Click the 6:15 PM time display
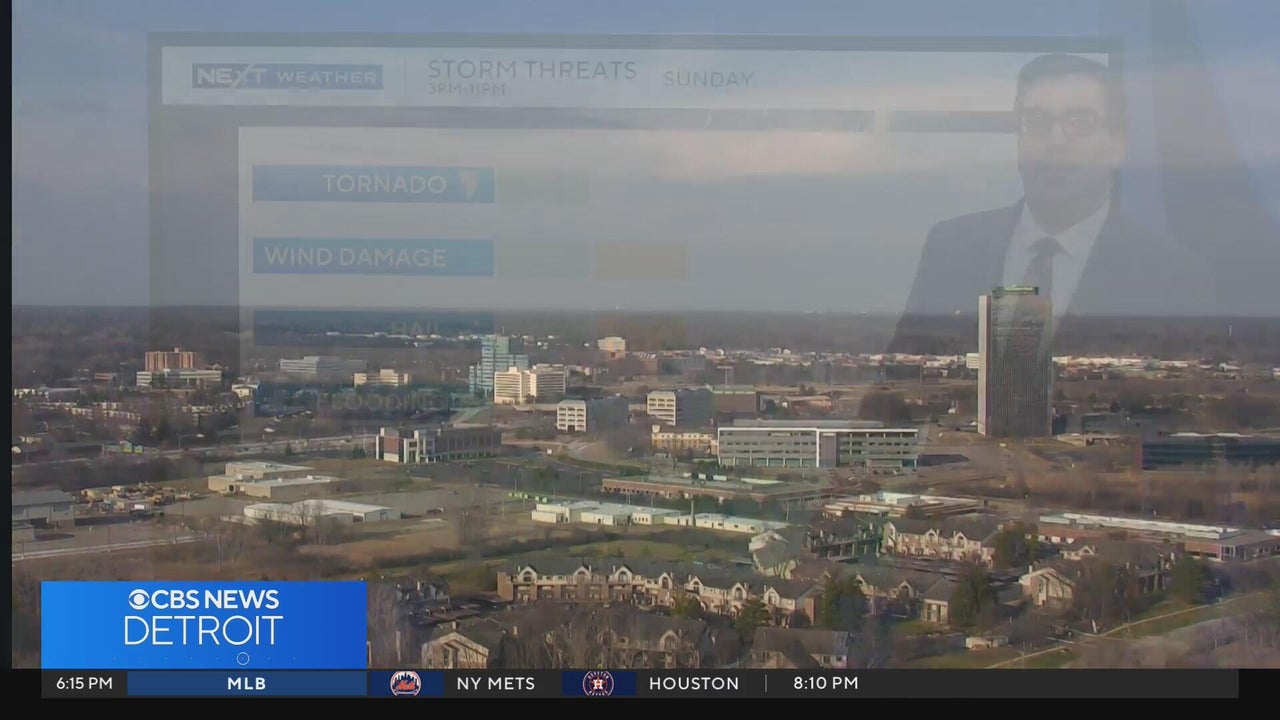 point(84,684)
